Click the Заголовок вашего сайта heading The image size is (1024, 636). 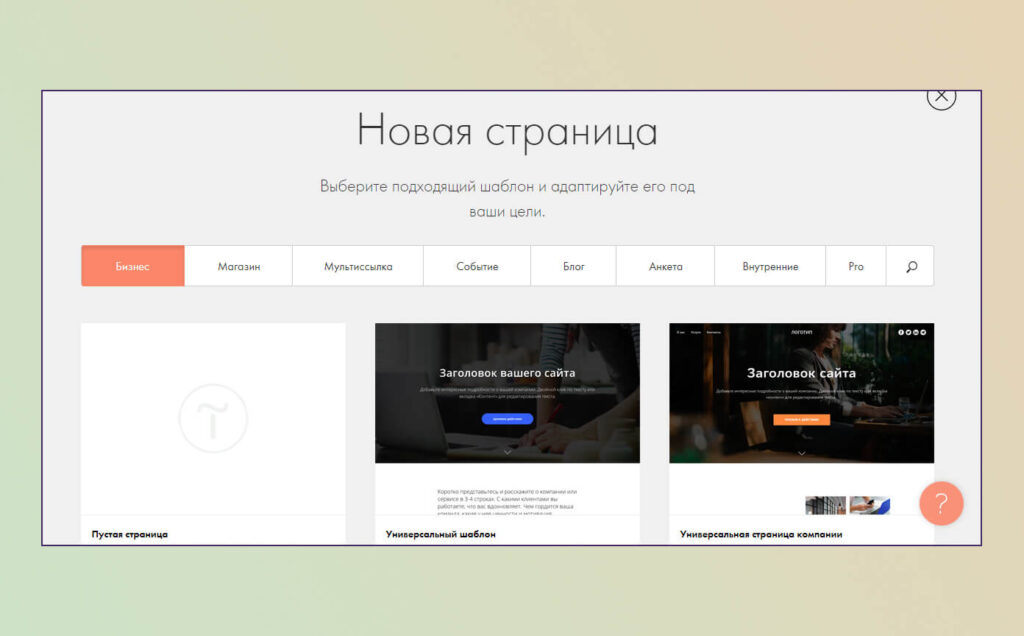507,373
